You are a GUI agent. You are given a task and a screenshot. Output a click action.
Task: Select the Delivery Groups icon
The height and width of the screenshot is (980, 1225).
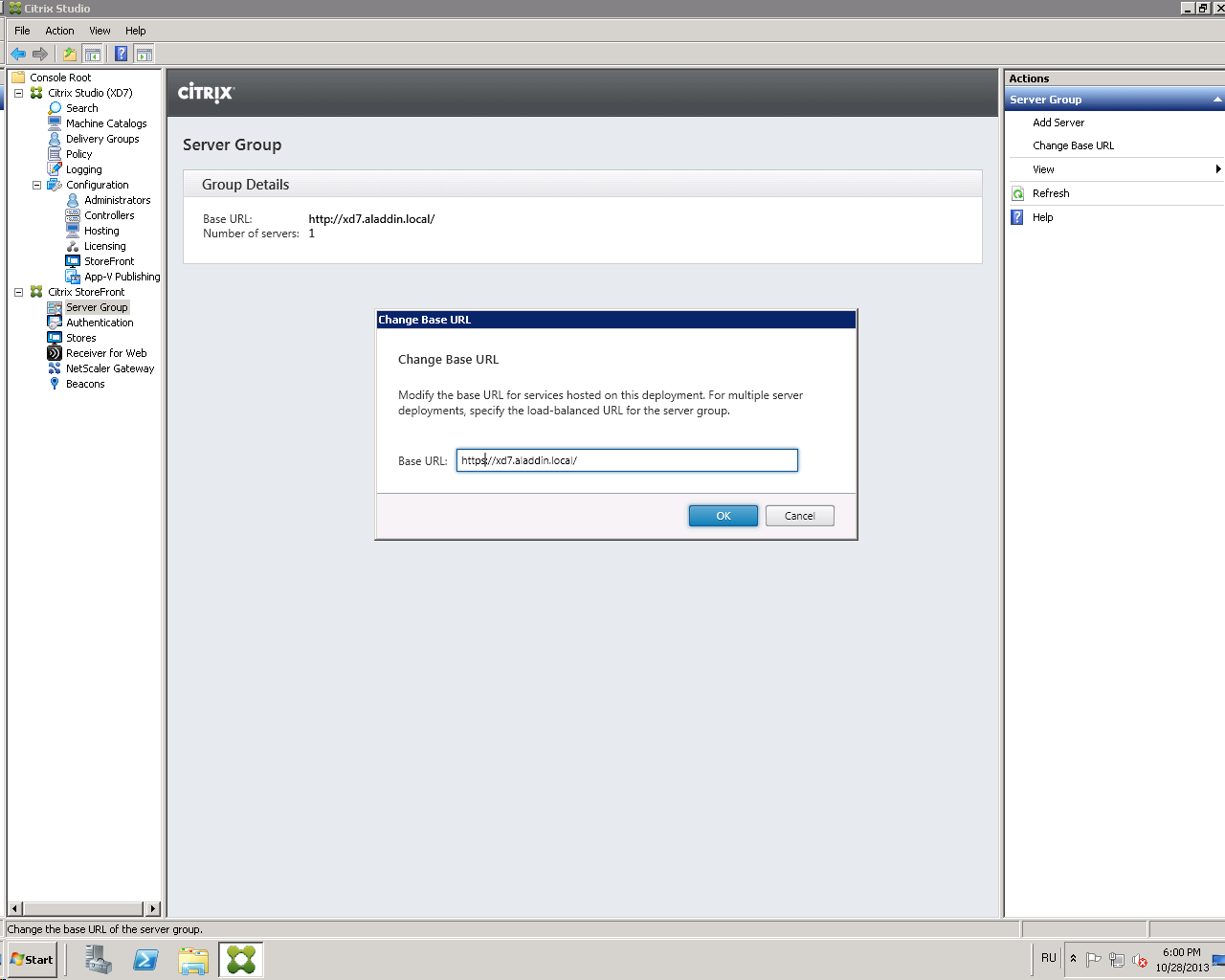tap(55, 139)
